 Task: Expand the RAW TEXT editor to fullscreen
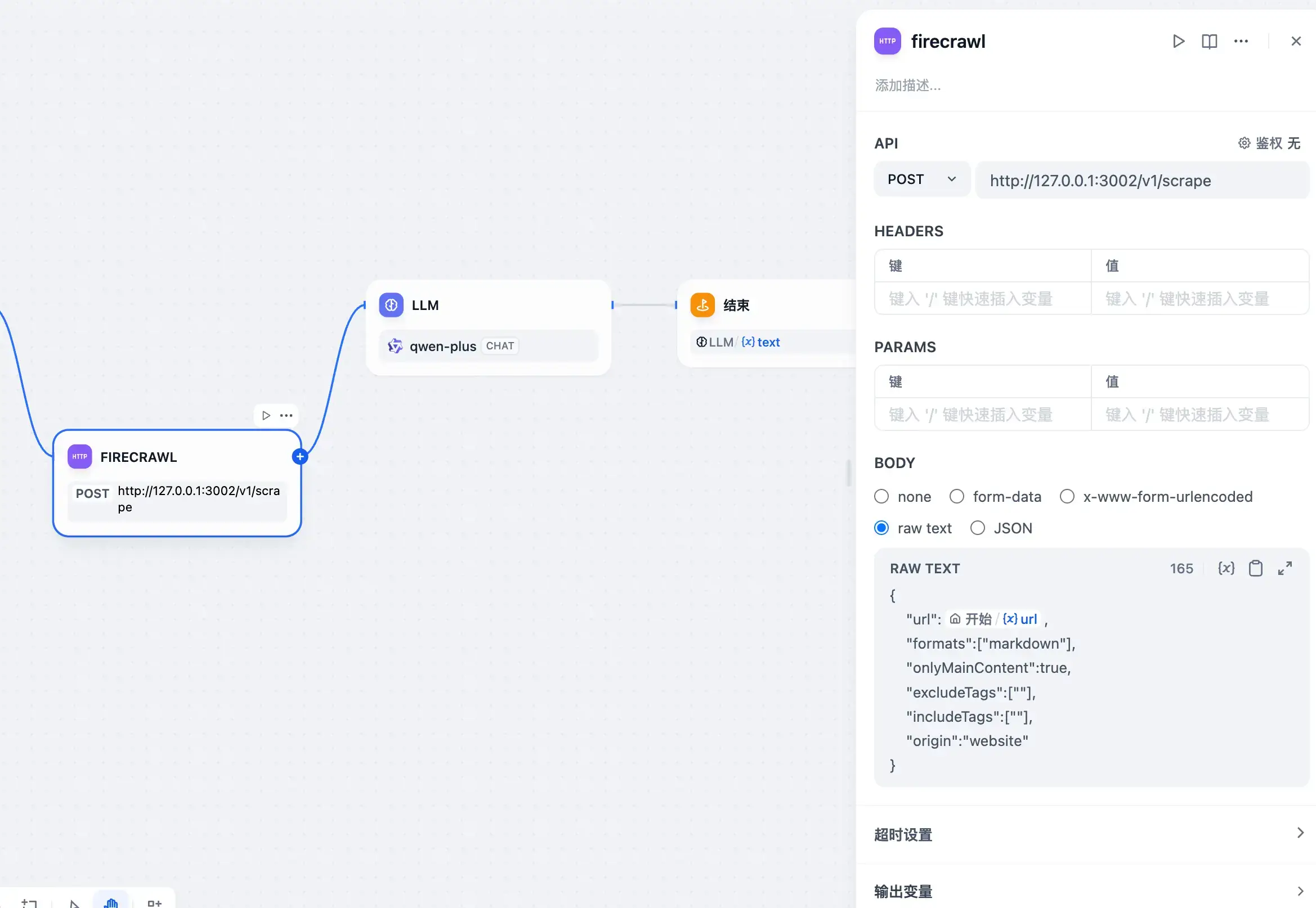pos(1284,568)
